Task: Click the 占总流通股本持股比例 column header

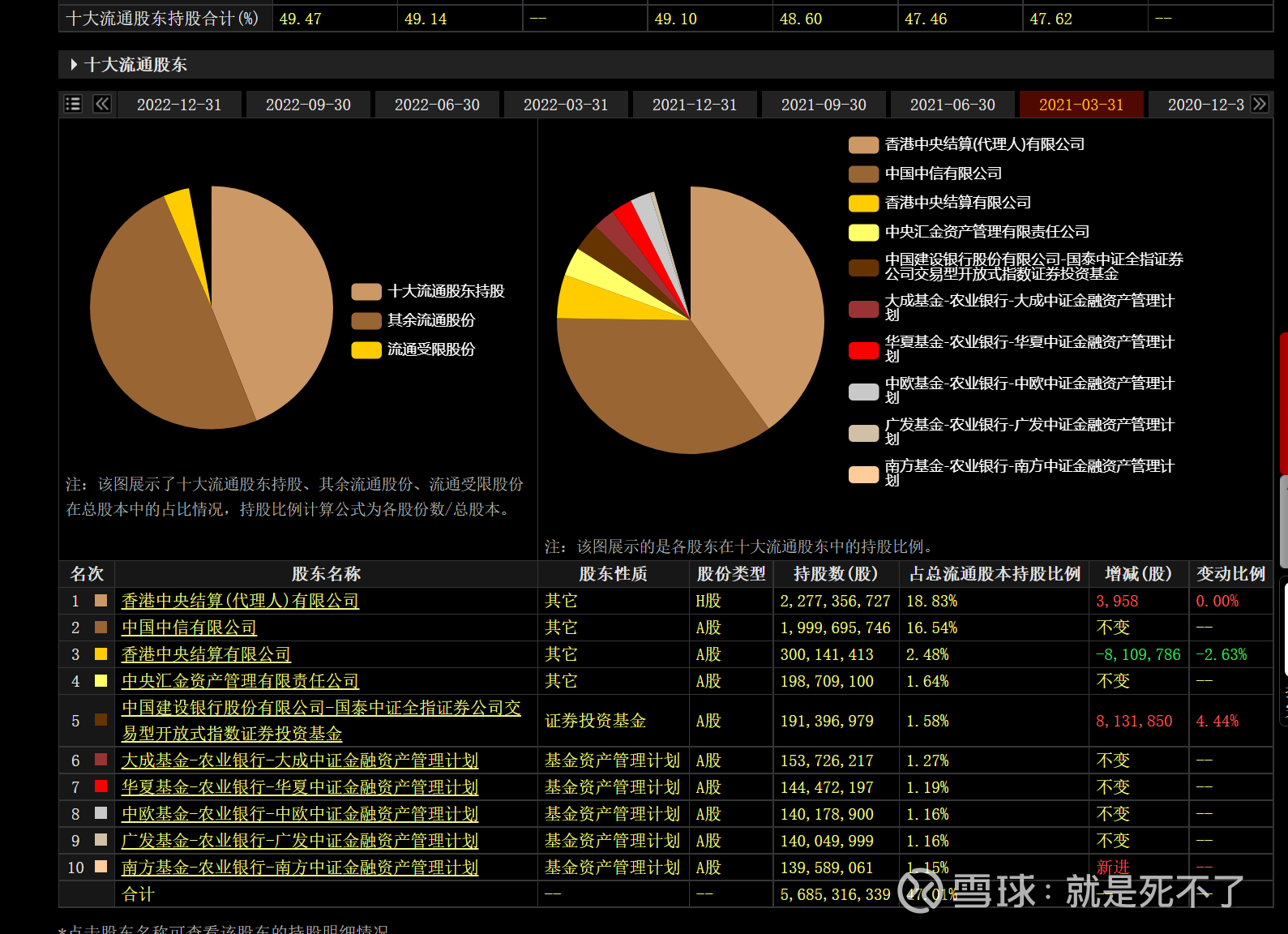Action: click(995, 574)
